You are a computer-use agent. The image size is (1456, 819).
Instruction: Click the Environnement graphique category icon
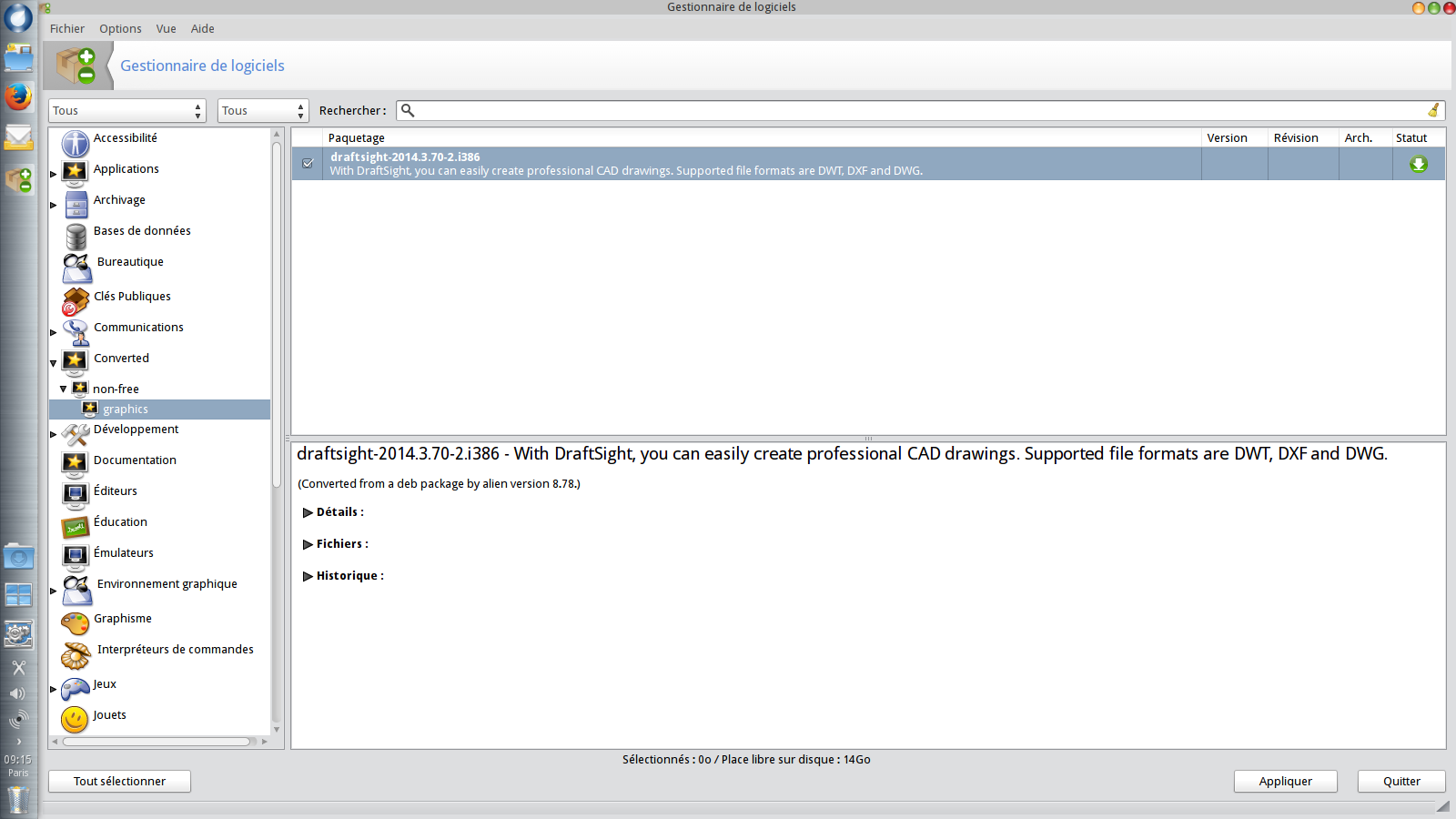click(77, 591)
